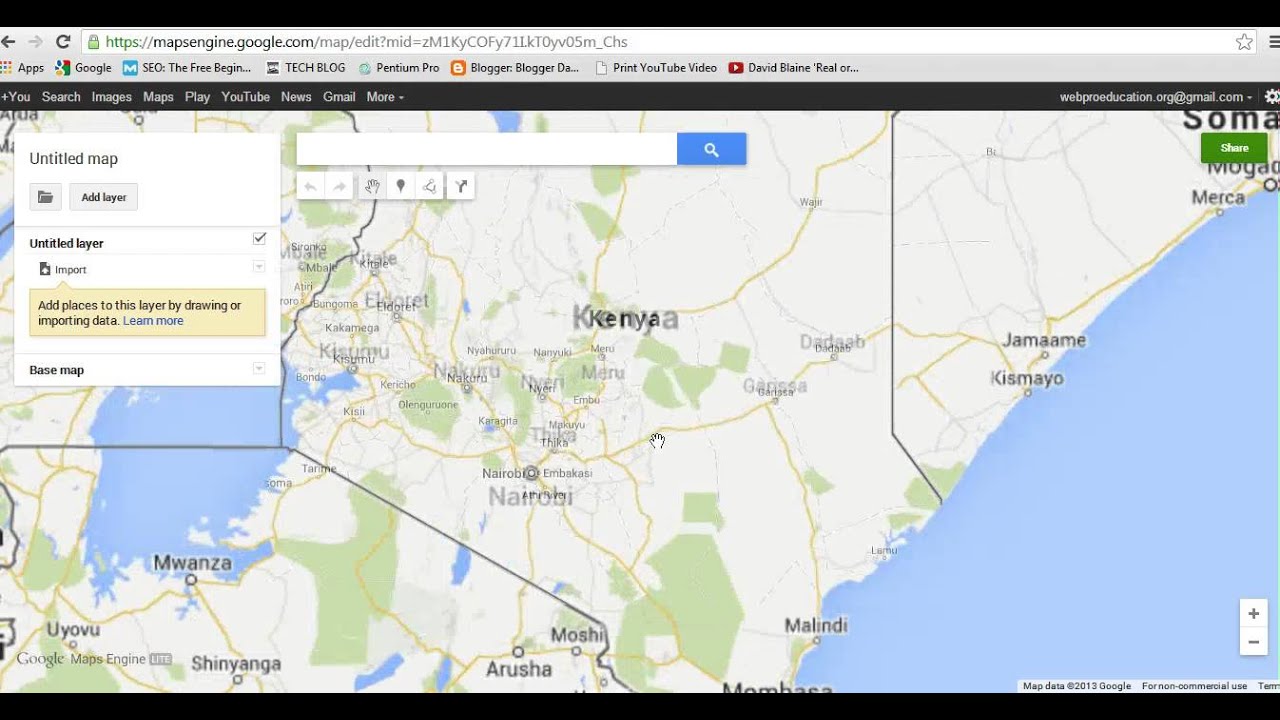The image size is (1280, 720).
Task: Open the Google settings gear icon
Action: (1272, 97)
